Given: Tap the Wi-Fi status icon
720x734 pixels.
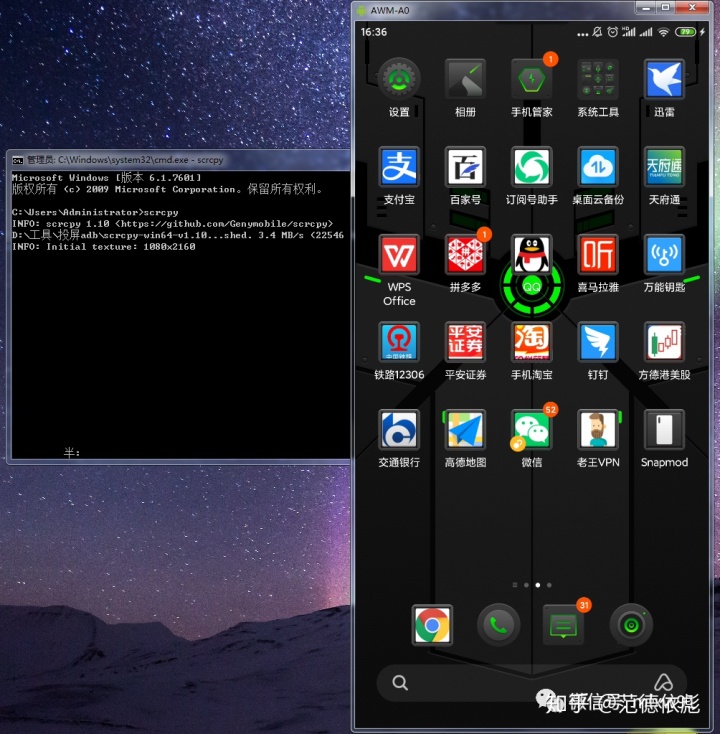Looking at the screenshot, I should coord(663,32).
